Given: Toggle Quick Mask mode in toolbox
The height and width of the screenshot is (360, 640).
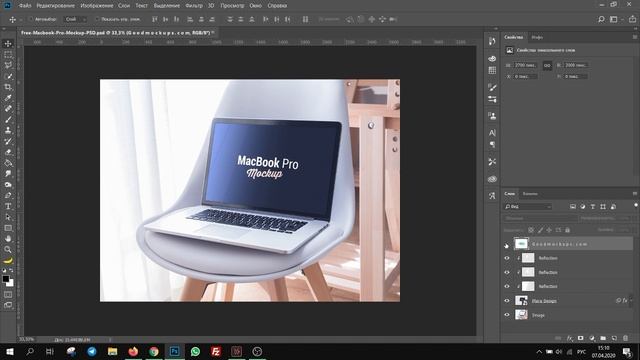Looking at the screenshot, I should [x=8, y=294].
